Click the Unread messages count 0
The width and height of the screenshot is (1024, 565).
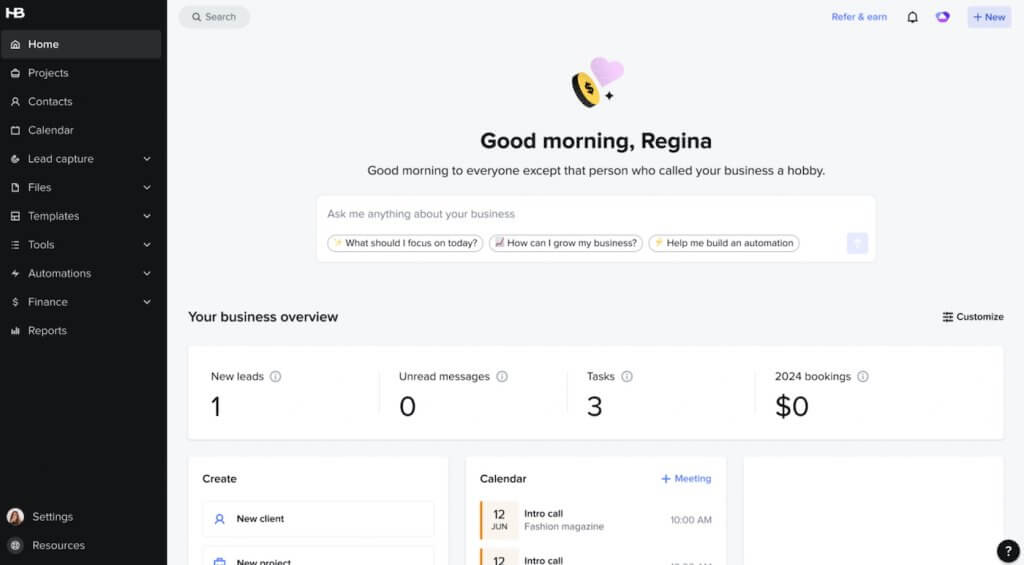point(408,407)
